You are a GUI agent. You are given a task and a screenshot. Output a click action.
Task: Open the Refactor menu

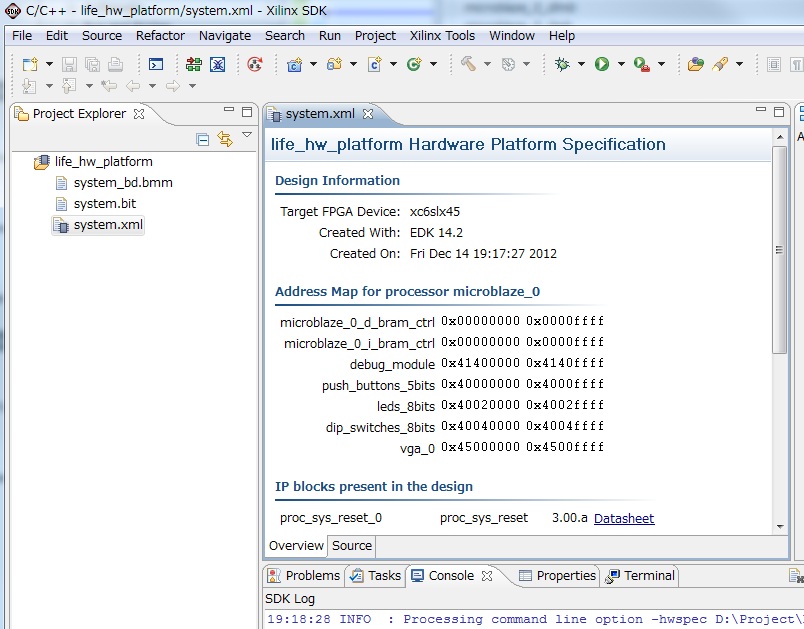[160, 35]
